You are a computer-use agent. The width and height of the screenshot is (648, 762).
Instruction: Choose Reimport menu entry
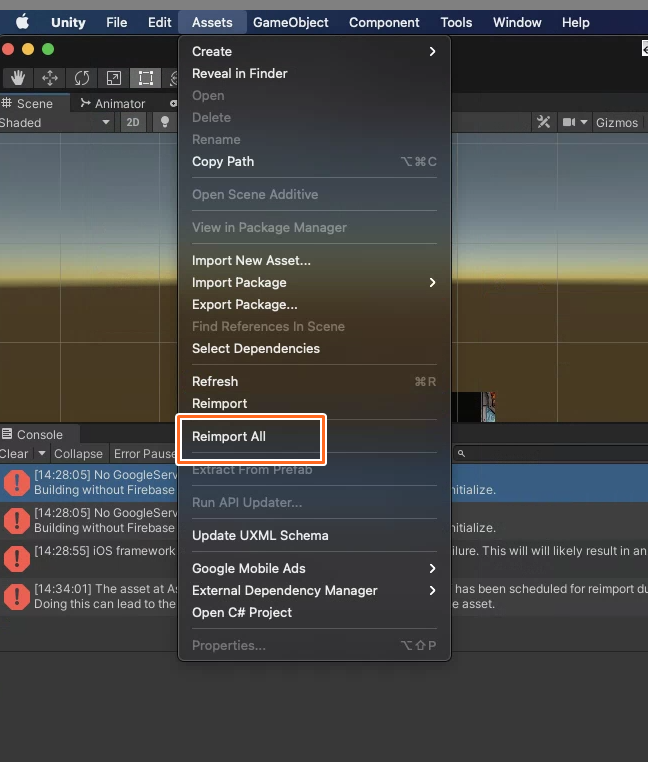[x=314, y=403]
